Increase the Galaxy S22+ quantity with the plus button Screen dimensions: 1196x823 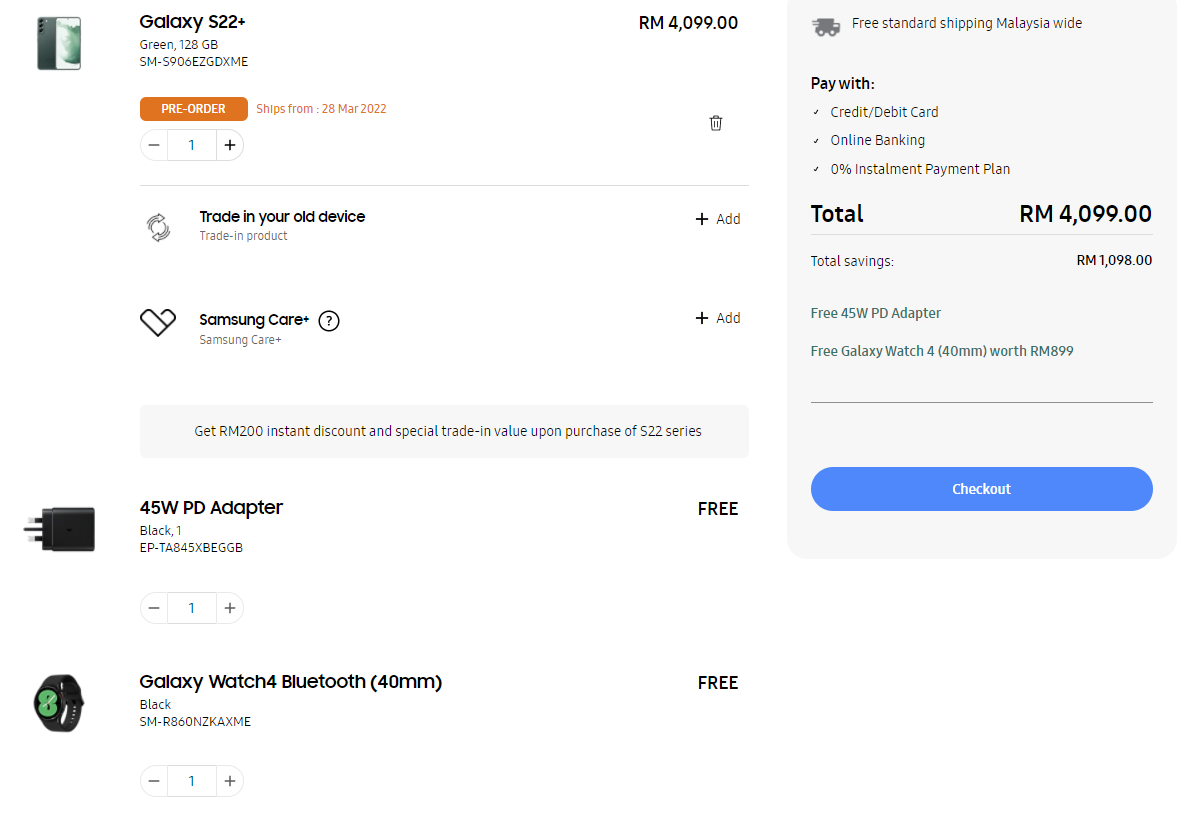point(230,145)
